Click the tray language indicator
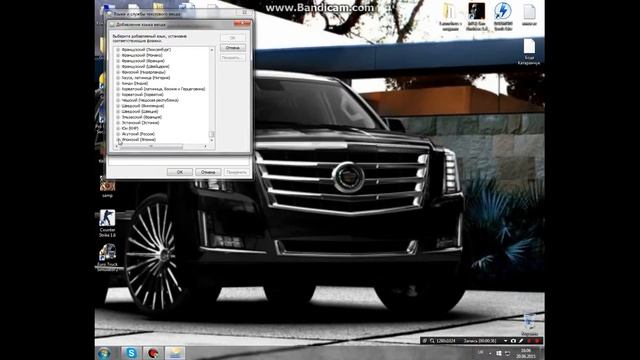 pos(481,353)
